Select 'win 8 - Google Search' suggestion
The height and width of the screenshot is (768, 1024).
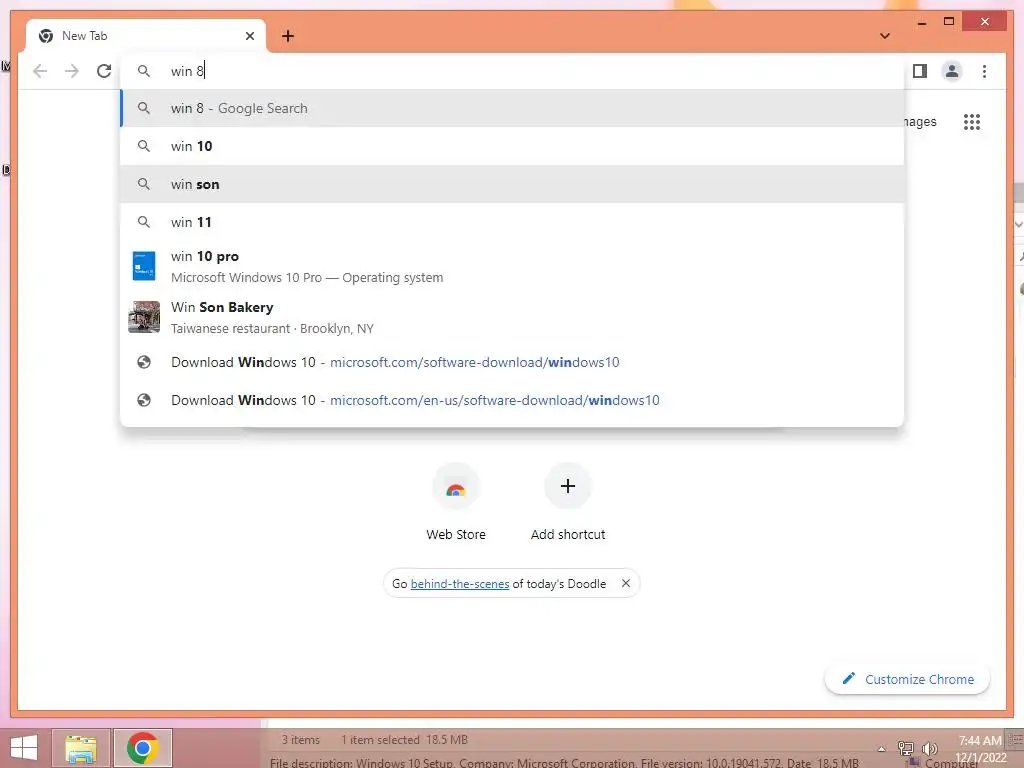tap(513, 108)
